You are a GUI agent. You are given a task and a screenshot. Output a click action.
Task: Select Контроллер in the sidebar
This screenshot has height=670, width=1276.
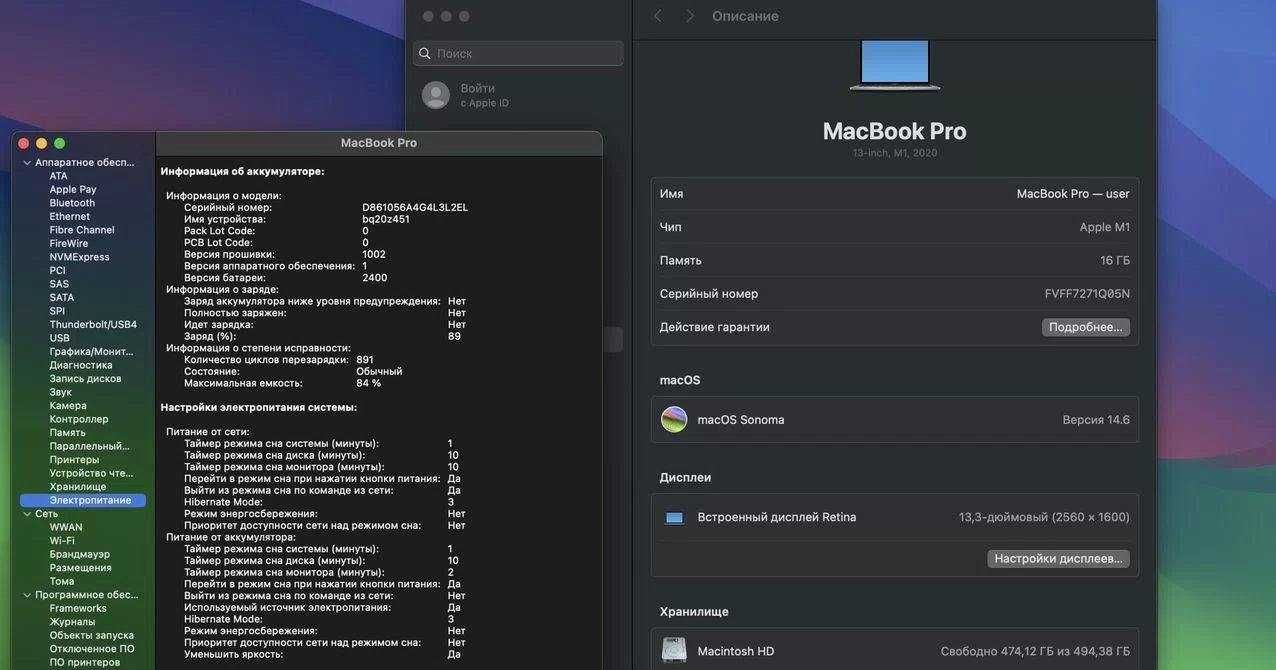(x=79, y=419)
